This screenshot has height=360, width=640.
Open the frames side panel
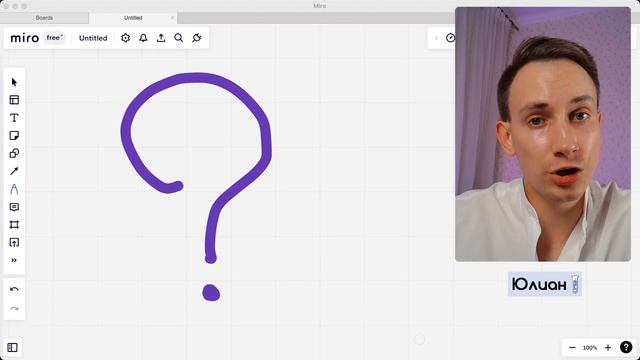[x=12, y=347]
